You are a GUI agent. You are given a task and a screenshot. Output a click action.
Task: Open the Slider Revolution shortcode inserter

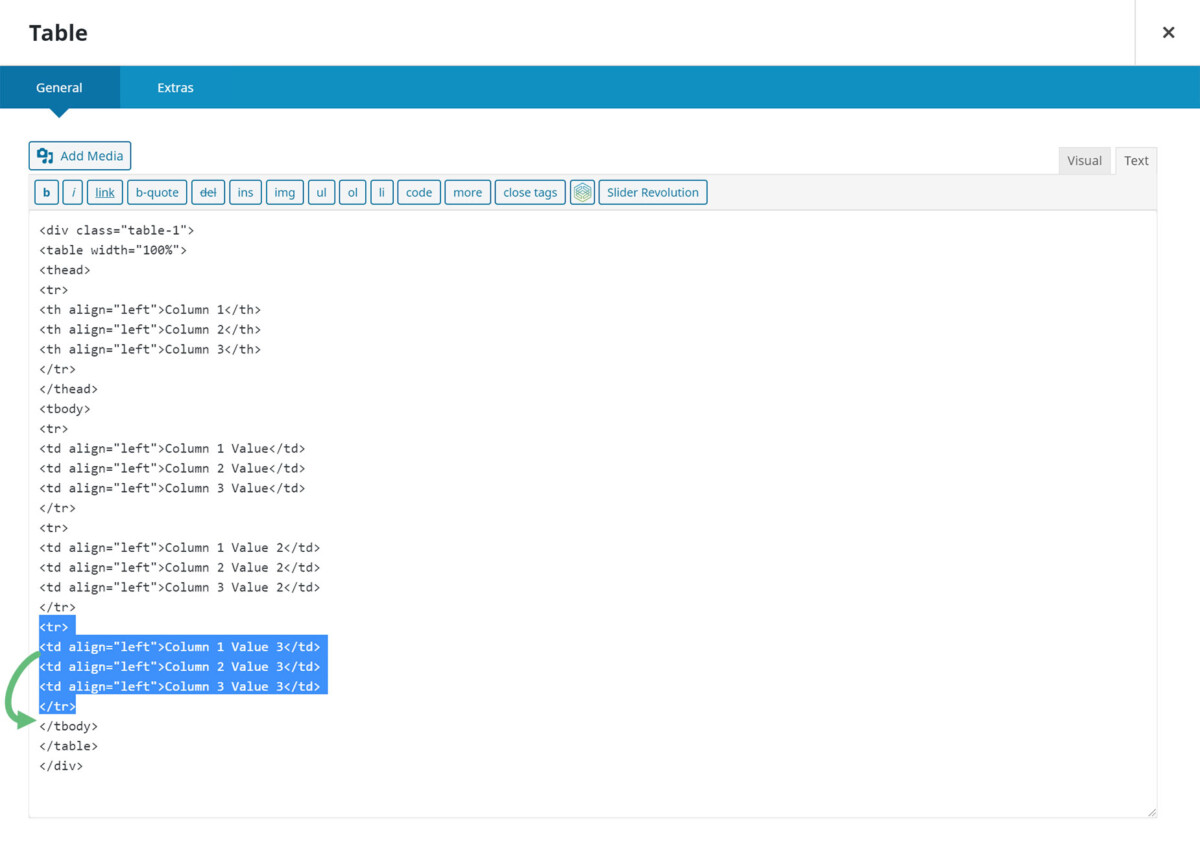653,192
